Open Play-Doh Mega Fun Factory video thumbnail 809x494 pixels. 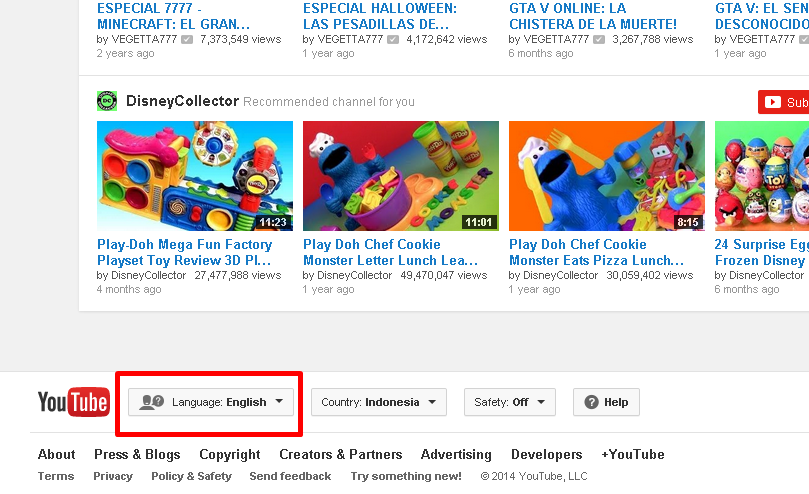tap(195, 176)
